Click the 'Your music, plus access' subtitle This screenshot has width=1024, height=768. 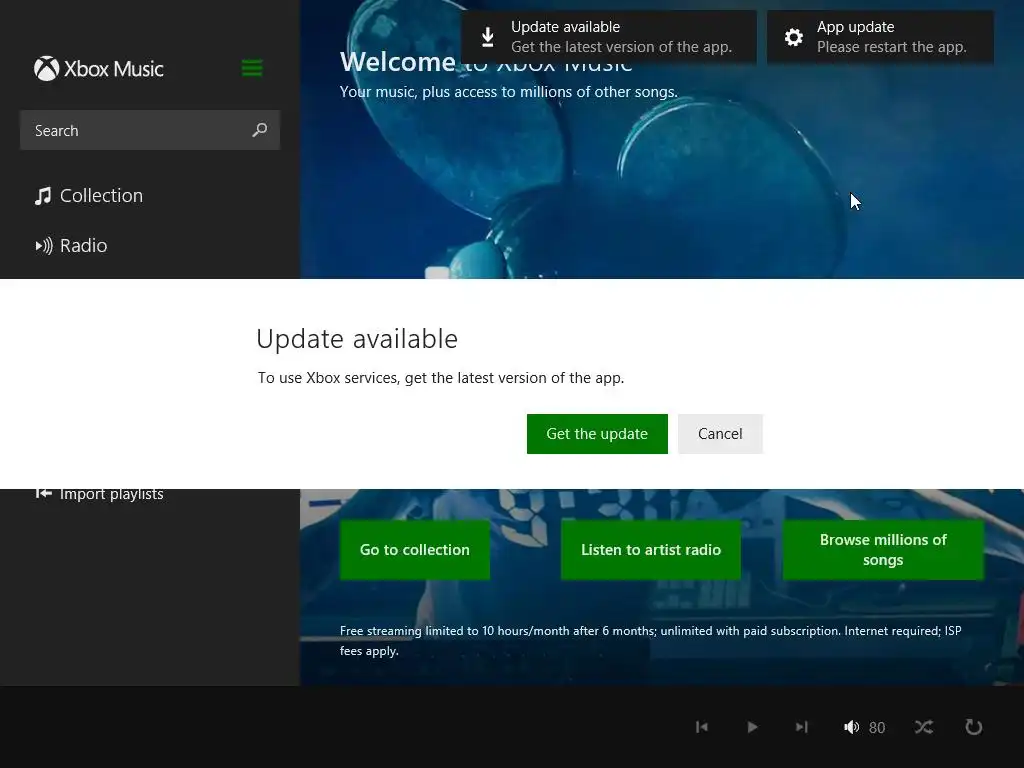509,92
